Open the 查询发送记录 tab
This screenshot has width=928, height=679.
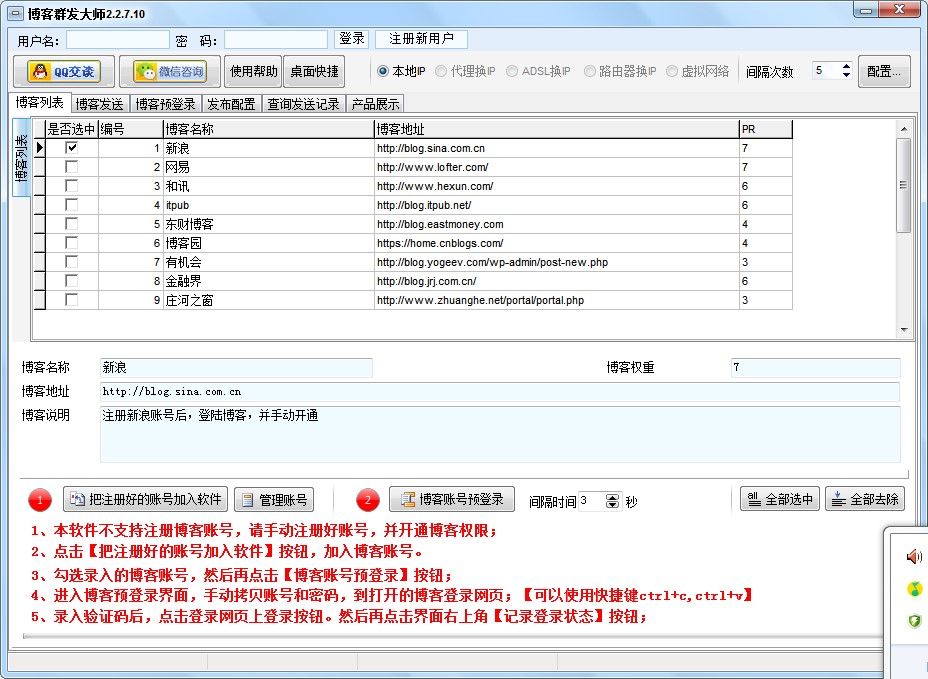[304, 104]
